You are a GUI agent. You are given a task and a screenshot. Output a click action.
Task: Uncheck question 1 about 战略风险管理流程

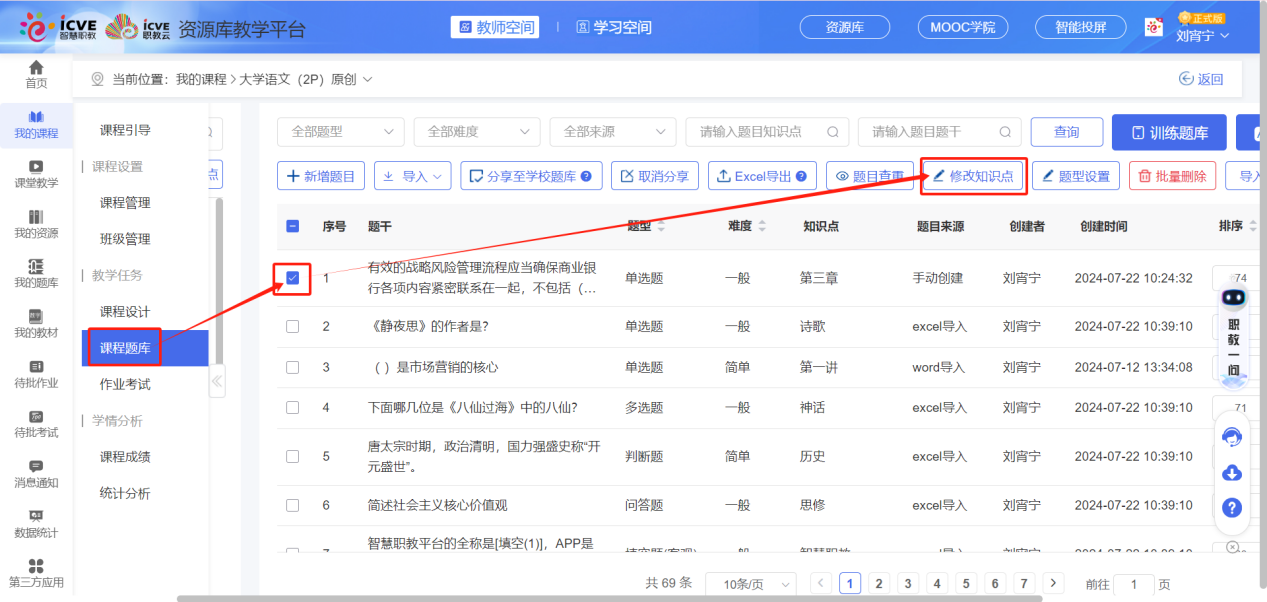pyautogui.click(x=292, y=279)
